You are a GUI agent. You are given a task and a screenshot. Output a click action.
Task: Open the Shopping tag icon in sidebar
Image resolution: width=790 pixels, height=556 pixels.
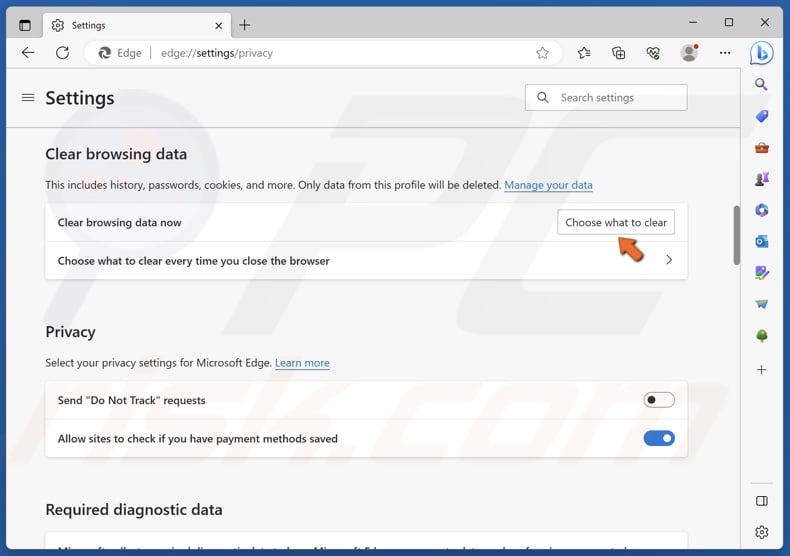click(x=762, y=116)
